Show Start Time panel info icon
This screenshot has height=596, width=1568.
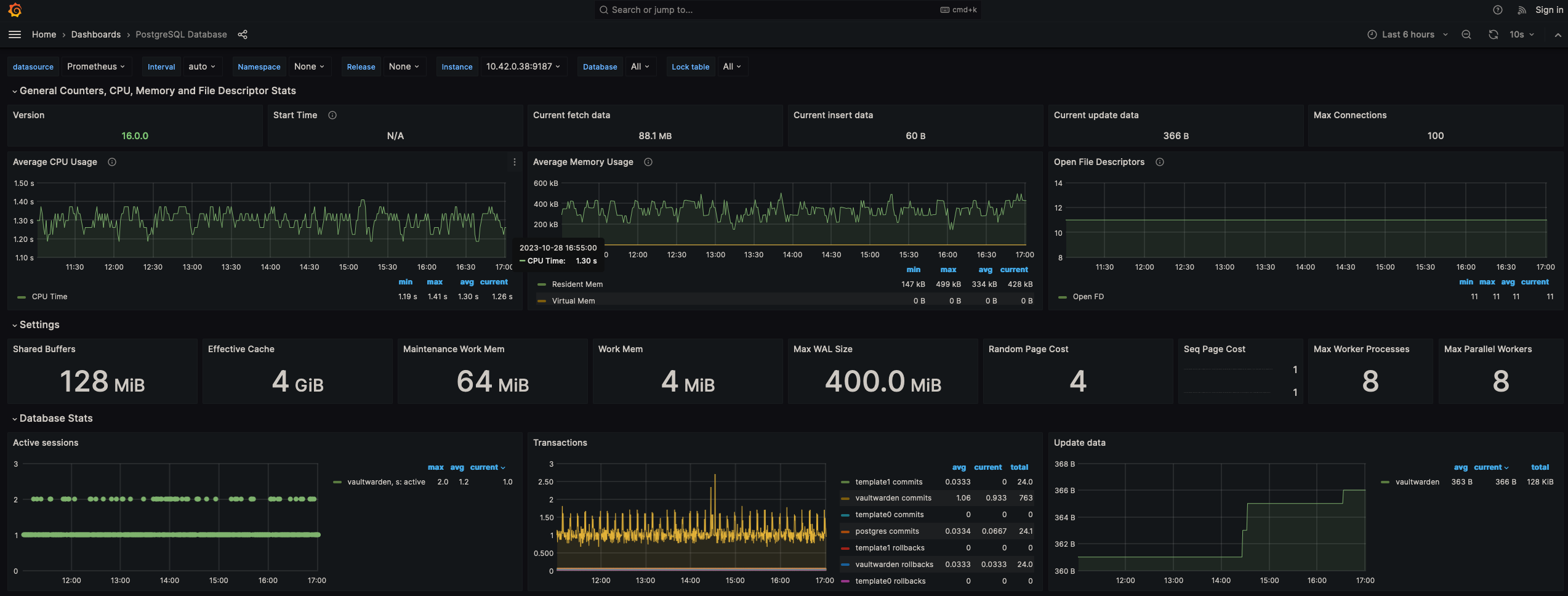[332, 115]
